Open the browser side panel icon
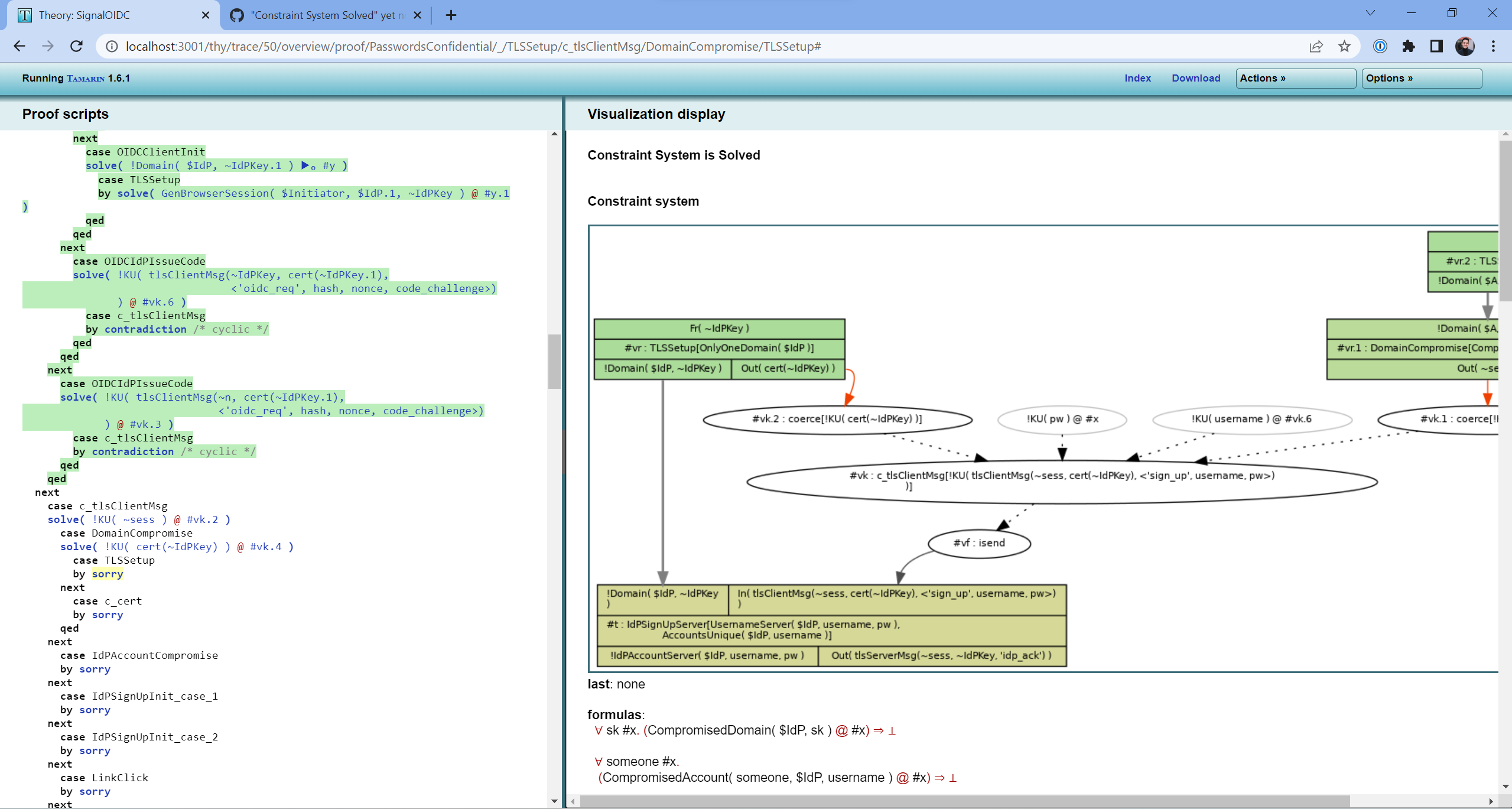 1437,46
